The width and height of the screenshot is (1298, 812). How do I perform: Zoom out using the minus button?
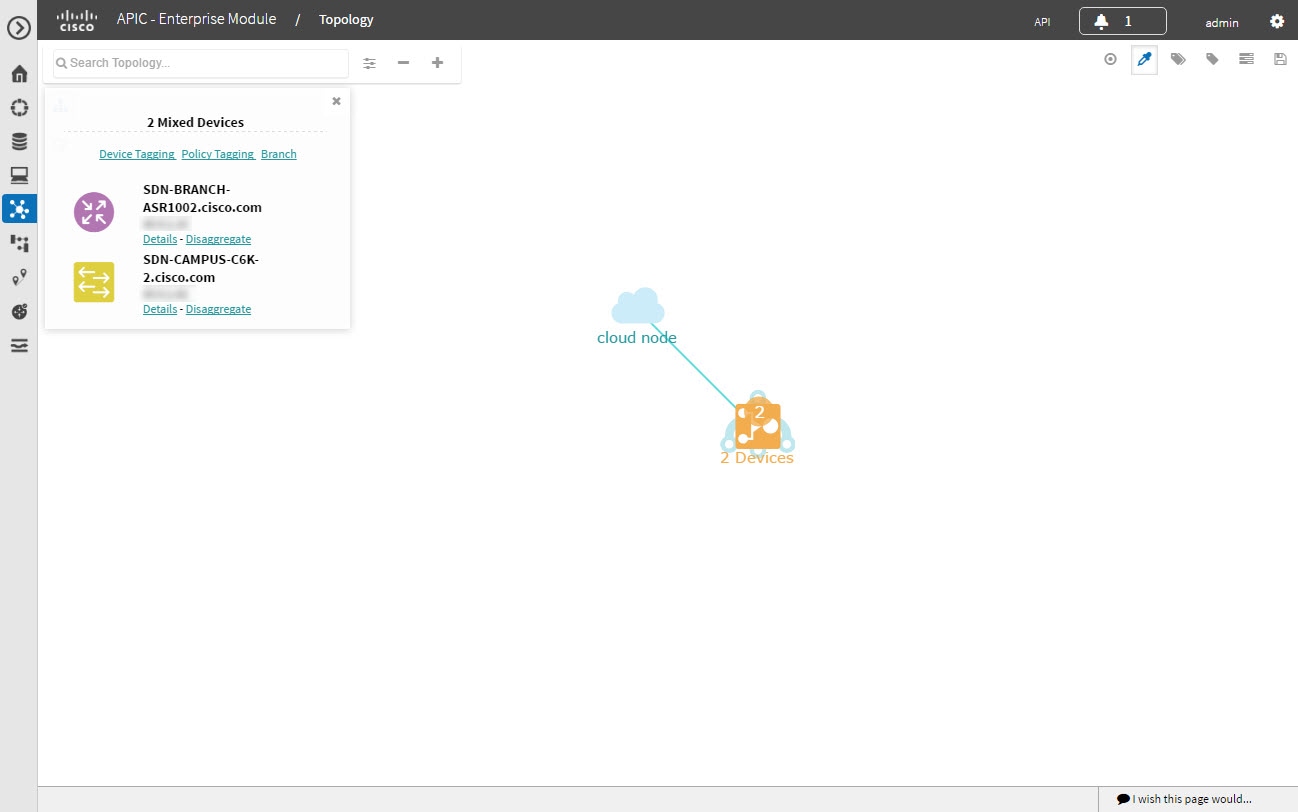click(403, 62)
